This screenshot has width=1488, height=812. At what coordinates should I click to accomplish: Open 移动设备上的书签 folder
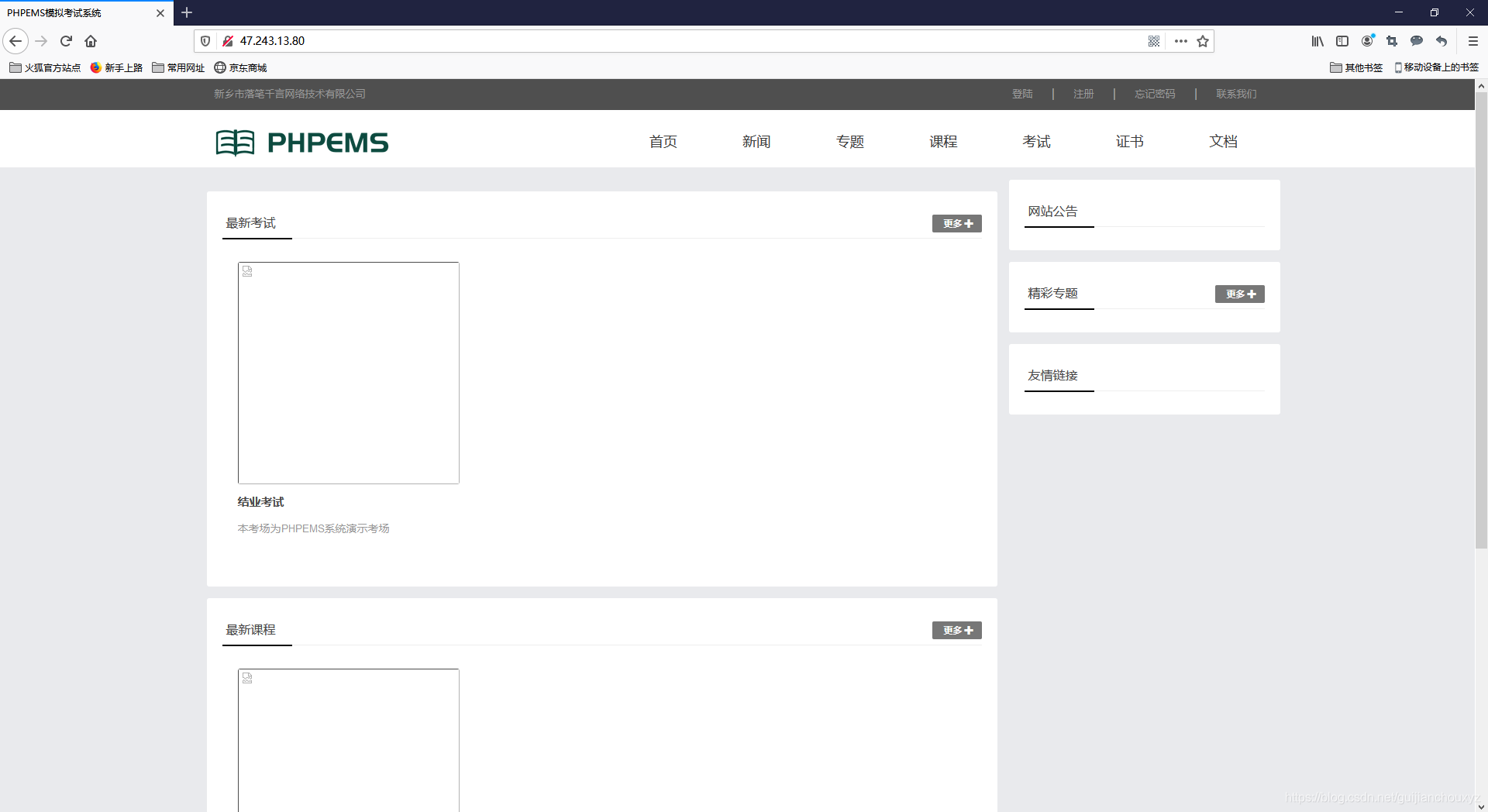click(1436, 67)
